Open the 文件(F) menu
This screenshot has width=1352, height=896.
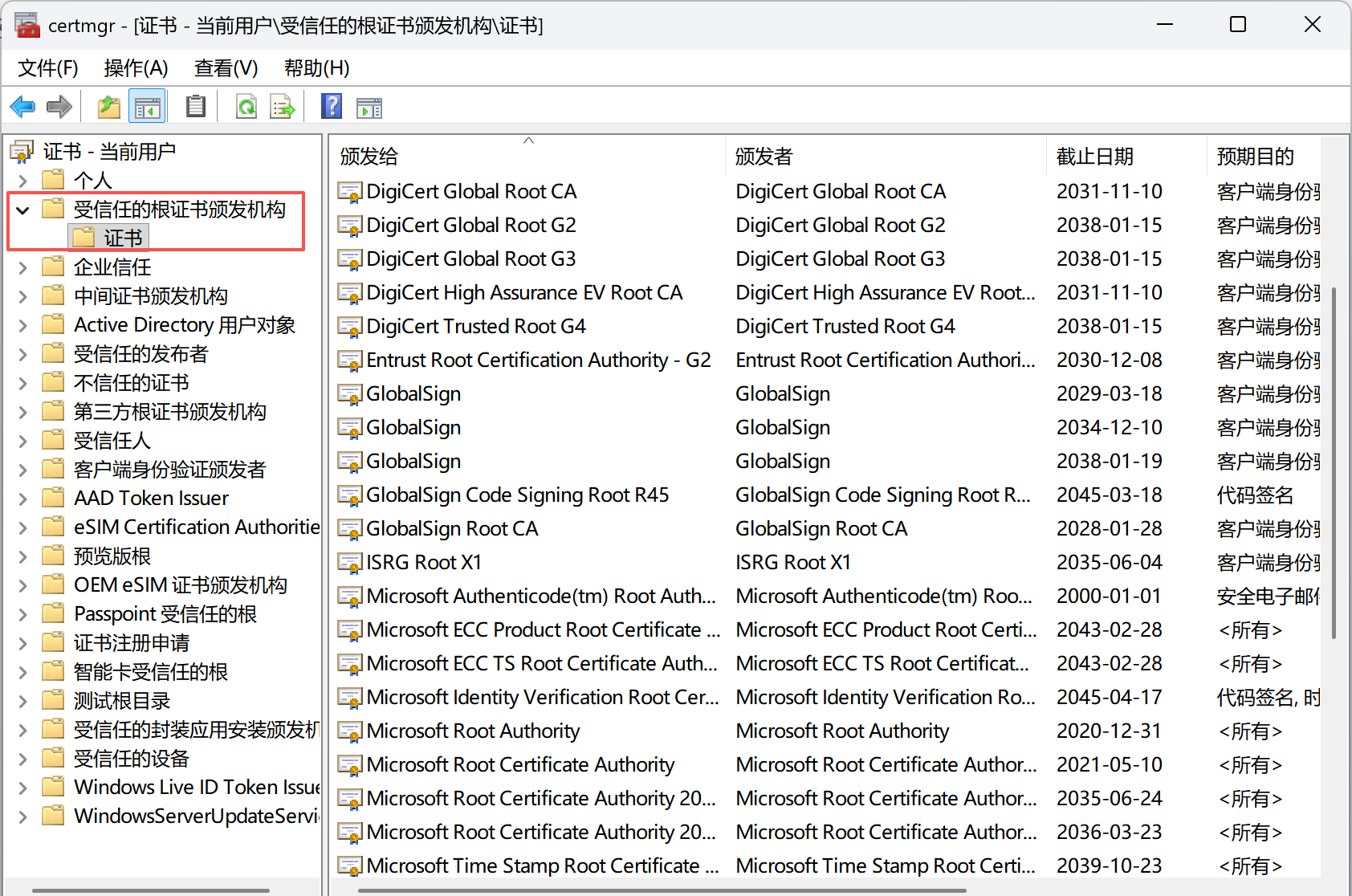coord(48,68)
